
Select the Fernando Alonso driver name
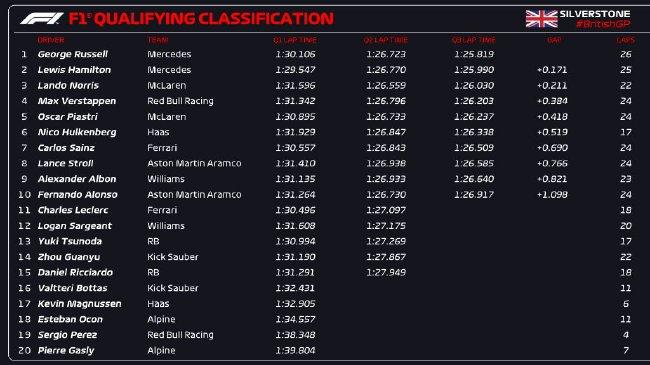(x=78, y=195)
